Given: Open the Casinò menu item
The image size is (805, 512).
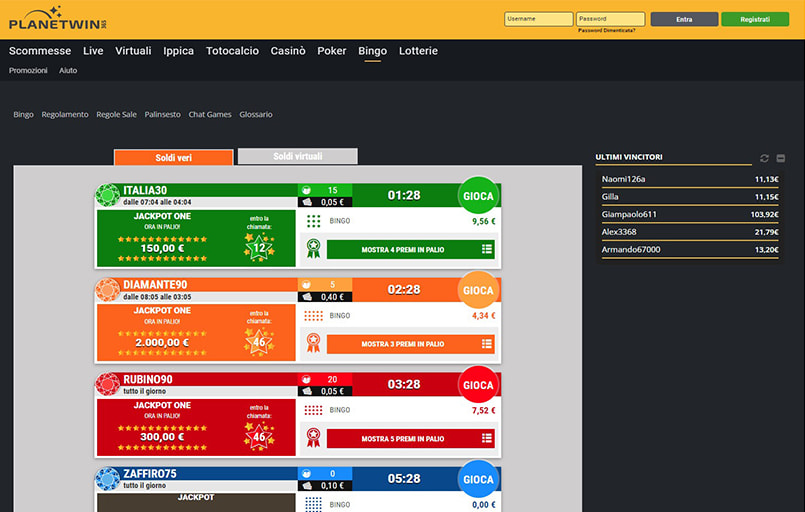Looking at the screenshot, I should [x=288, y=51].
